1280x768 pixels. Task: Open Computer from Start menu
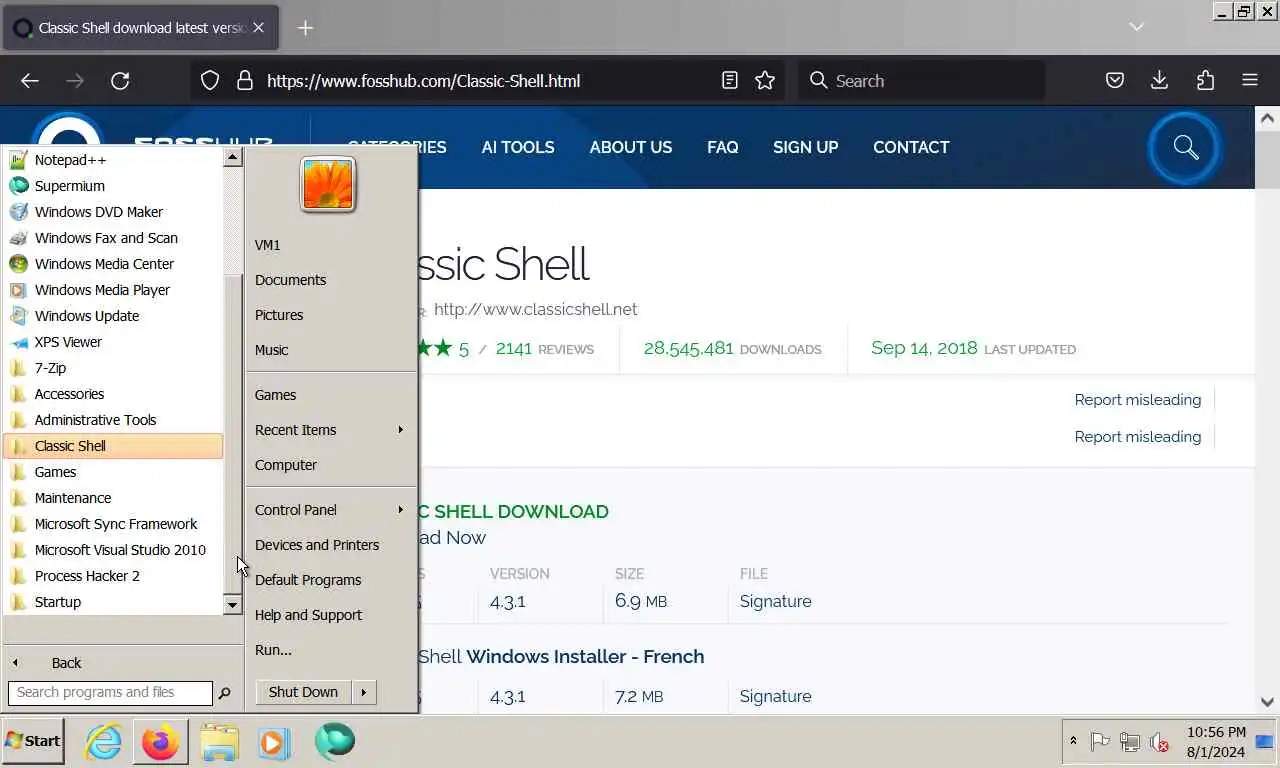point(331,465)
